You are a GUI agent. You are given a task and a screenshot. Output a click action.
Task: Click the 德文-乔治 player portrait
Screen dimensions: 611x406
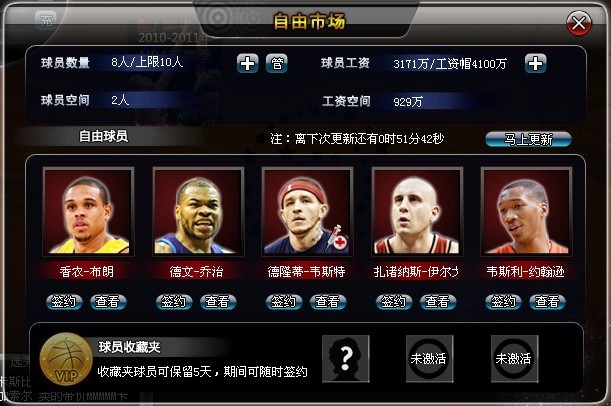tap(198, 212)
